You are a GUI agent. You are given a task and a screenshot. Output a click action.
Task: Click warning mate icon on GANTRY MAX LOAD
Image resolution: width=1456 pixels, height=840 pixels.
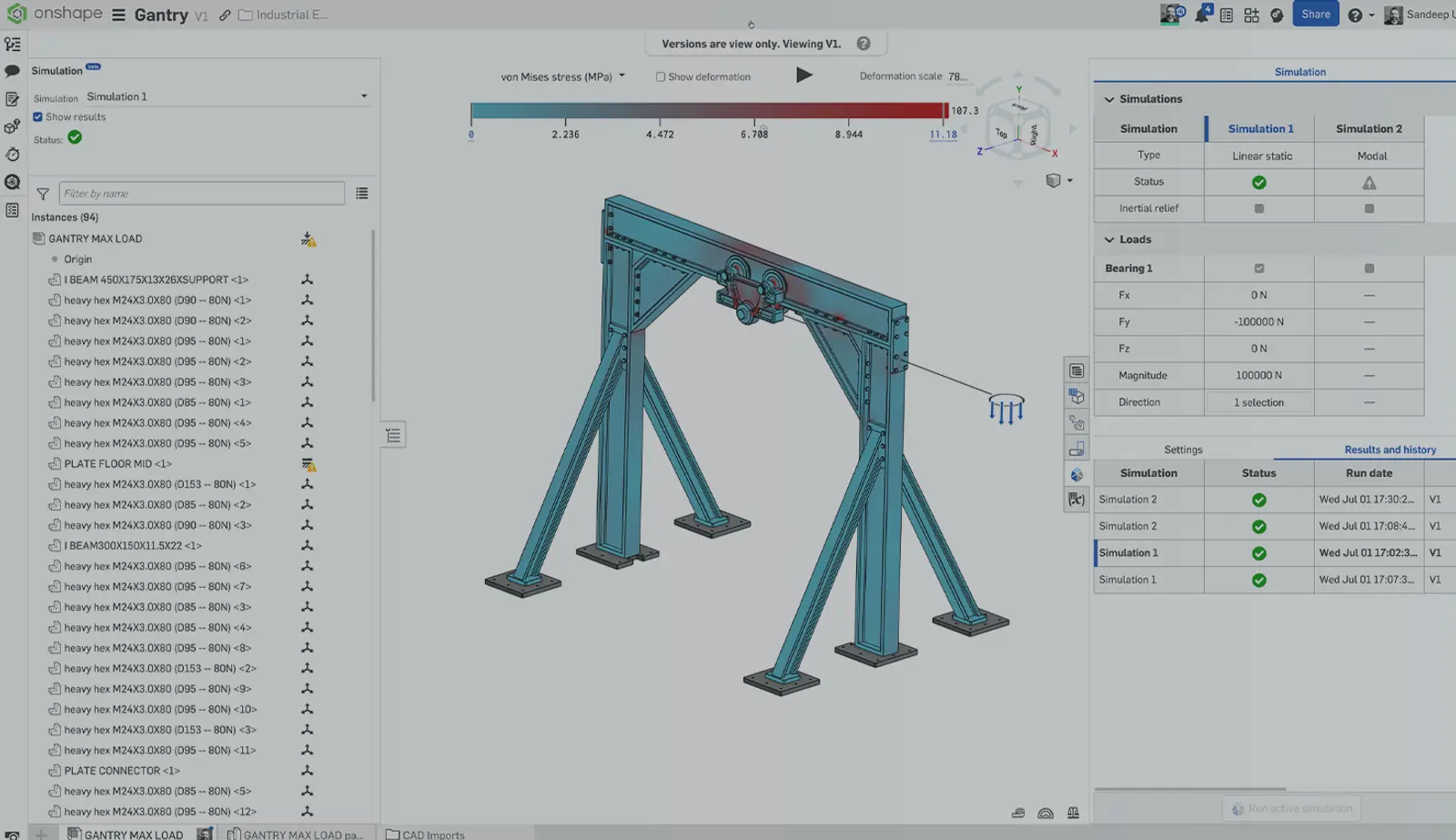308,239
